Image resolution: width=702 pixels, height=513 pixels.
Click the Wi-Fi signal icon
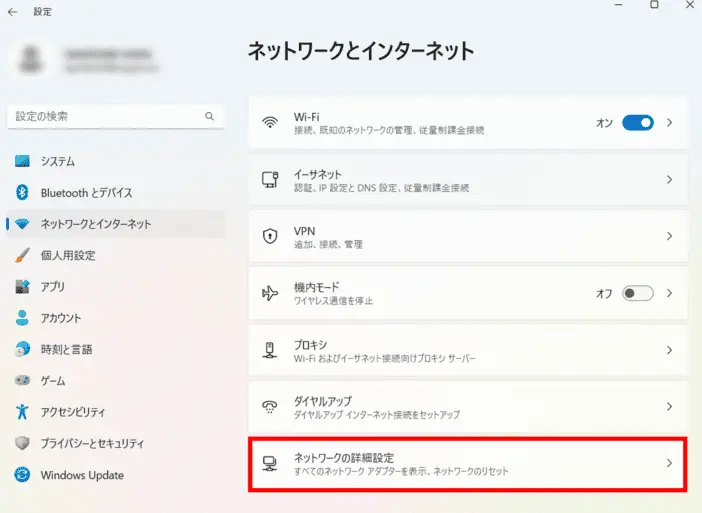pyautogui.click(x=269, y=123)
